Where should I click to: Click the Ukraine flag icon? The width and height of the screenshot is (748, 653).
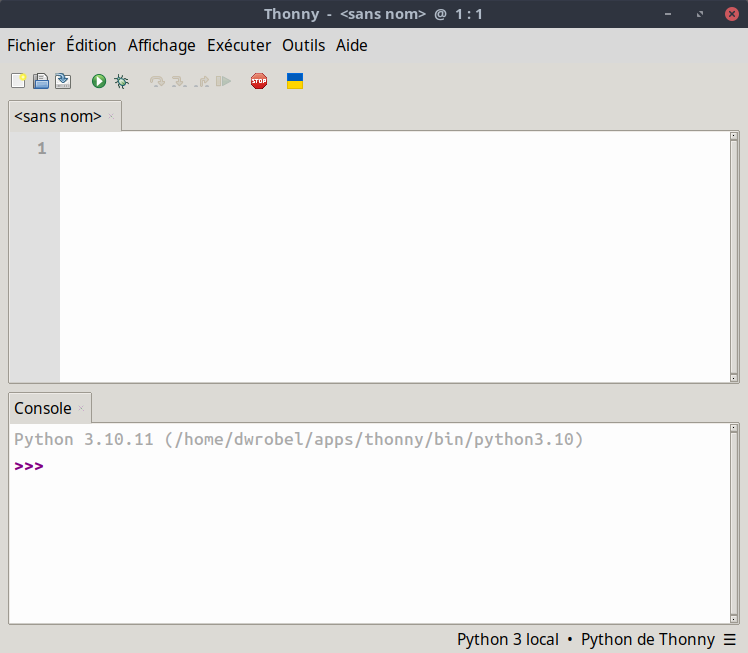295,81
